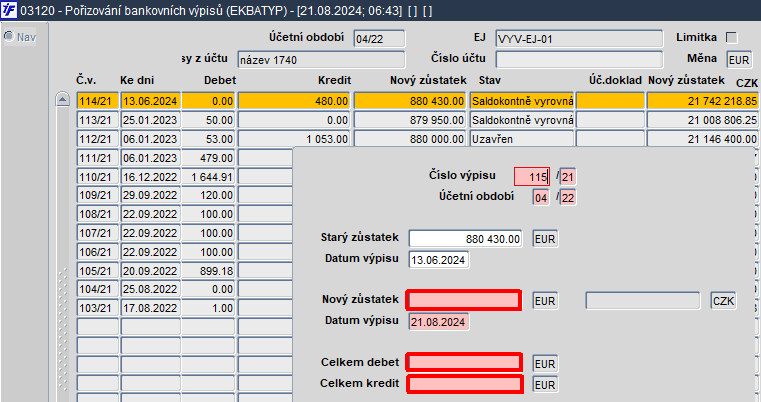This screenshot has width=761, height=402.
Task: Click date cell 16.12.2022
Action: pyautogui.click(x=150, y=177)
